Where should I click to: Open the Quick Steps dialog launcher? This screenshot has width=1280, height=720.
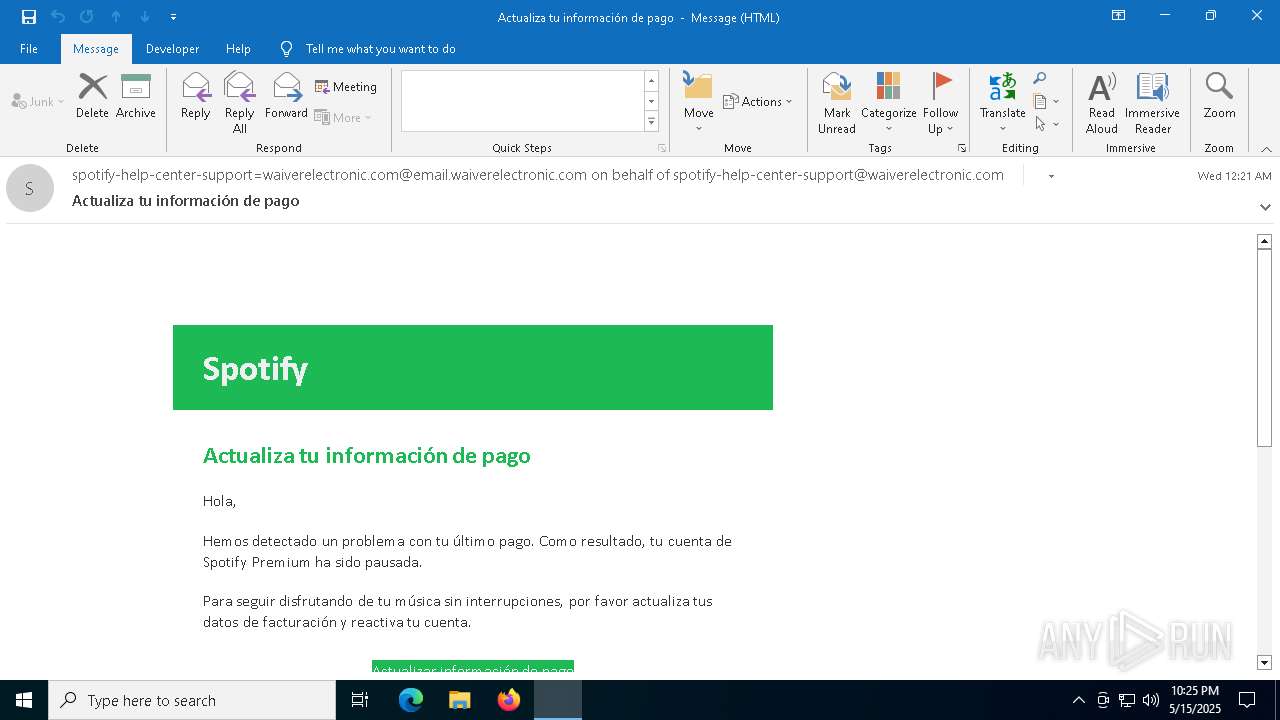661,148
